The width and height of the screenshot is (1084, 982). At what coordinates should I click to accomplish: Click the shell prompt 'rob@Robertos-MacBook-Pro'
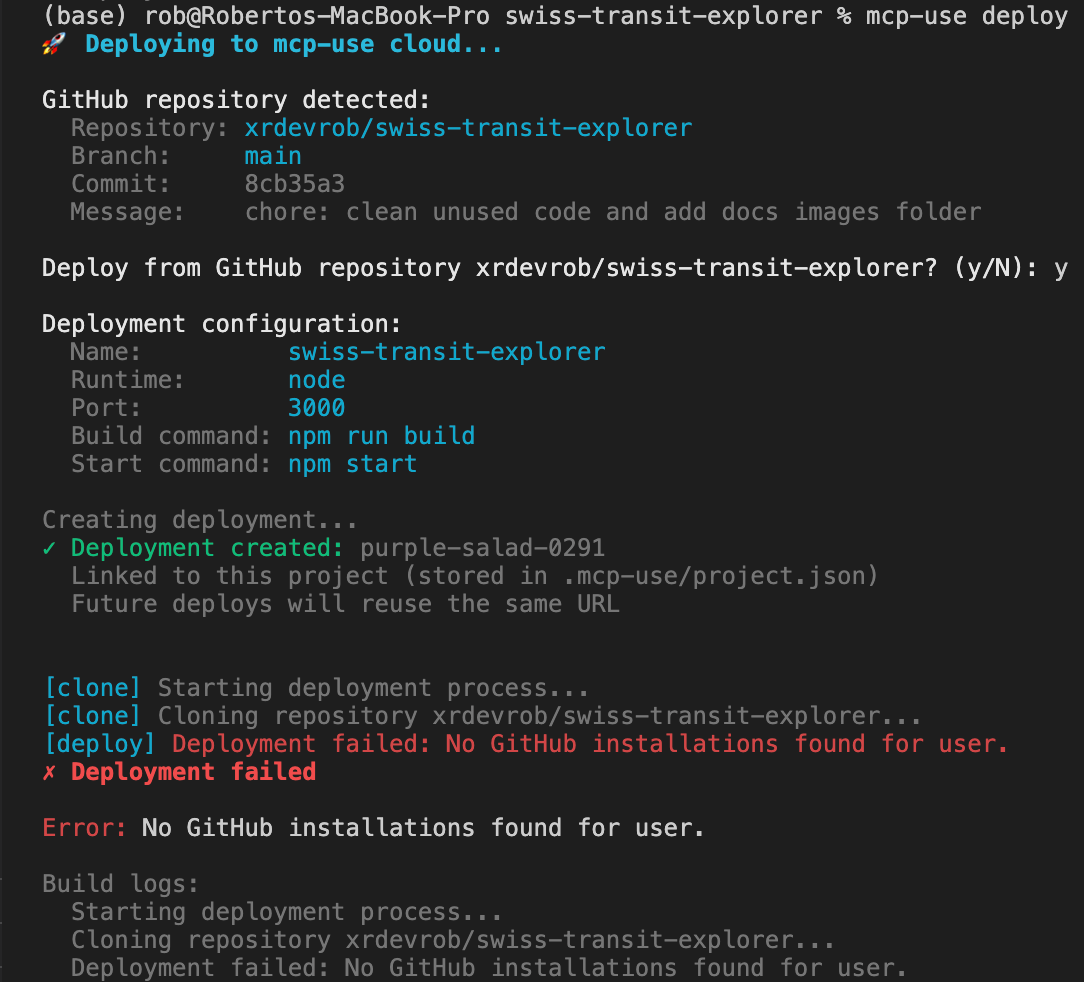tap(317, 16)
